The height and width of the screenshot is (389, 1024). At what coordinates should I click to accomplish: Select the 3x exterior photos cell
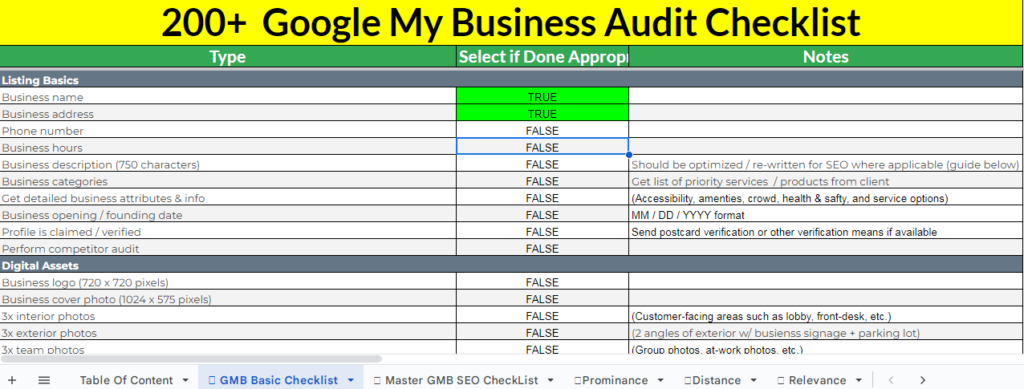228,333
